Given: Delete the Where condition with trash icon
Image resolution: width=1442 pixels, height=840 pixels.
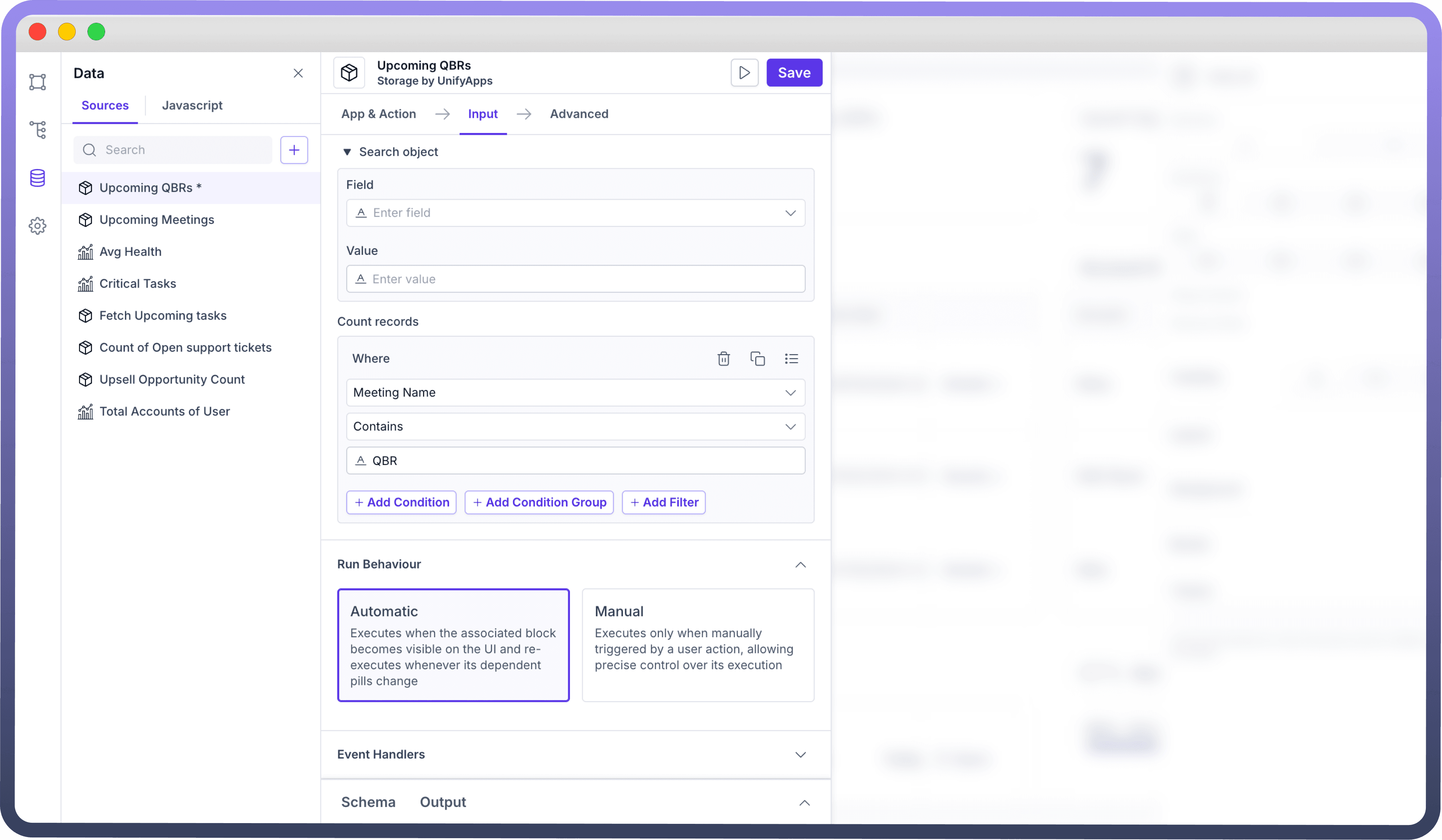Looking at the screenshot, I should coord(723,358).
